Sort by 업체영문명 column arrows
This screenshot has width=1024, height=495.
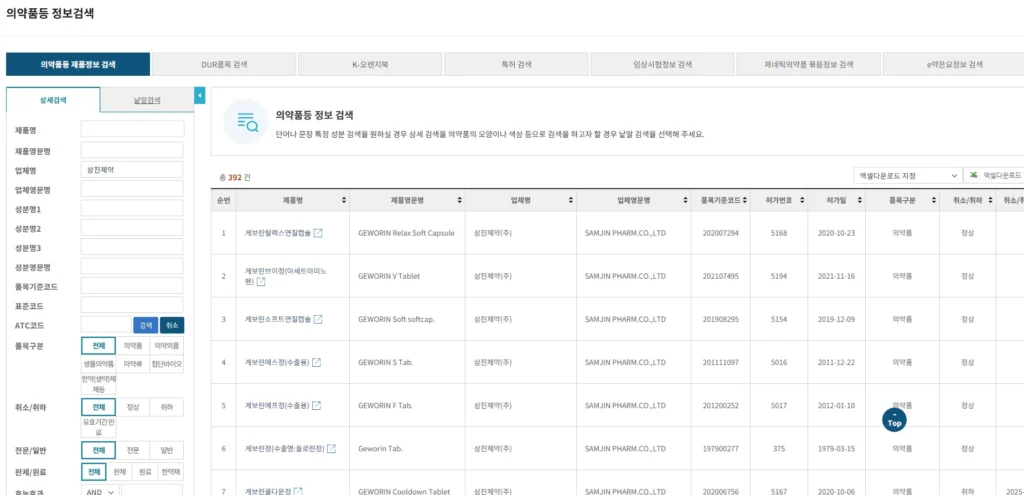pyautogui.click(x=685, y=200)
